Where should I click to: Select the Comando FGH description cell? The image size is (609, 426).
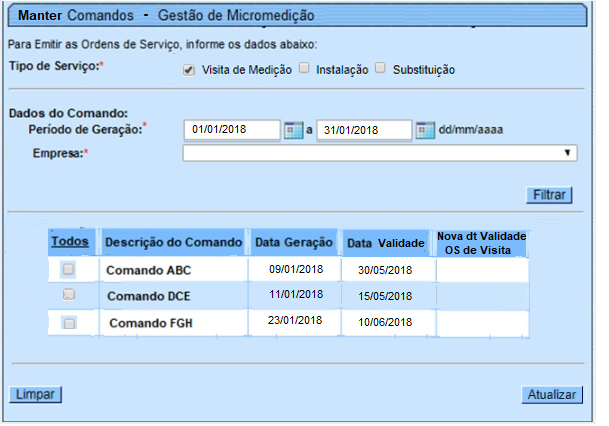tap(173, 323)
